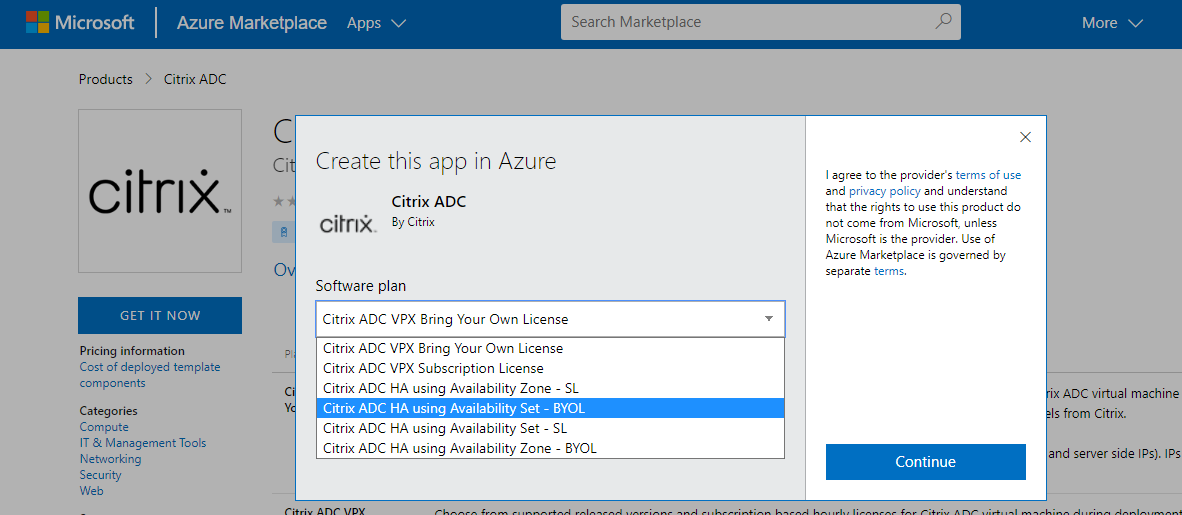
Task: Open the privacy policy link
Action: (x=884, y=191)
